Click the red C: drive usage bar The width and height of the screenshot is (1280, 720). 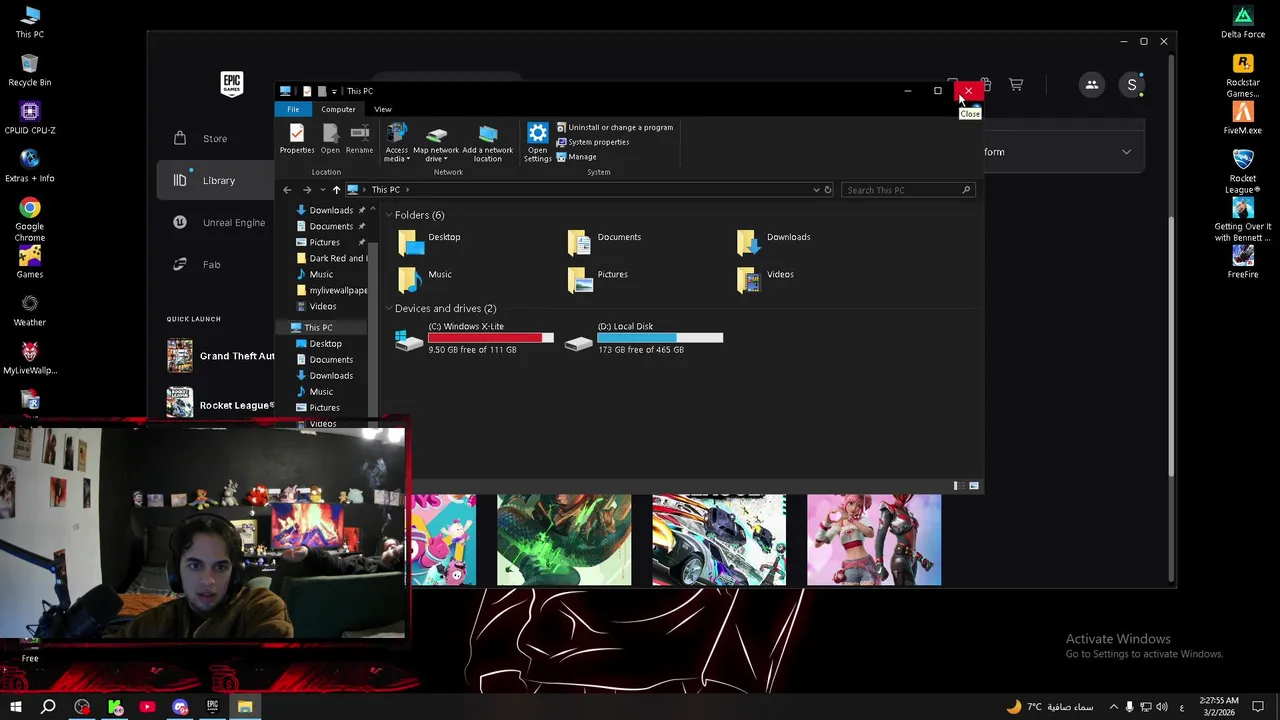pyautogui.click(x=490, y=338)
